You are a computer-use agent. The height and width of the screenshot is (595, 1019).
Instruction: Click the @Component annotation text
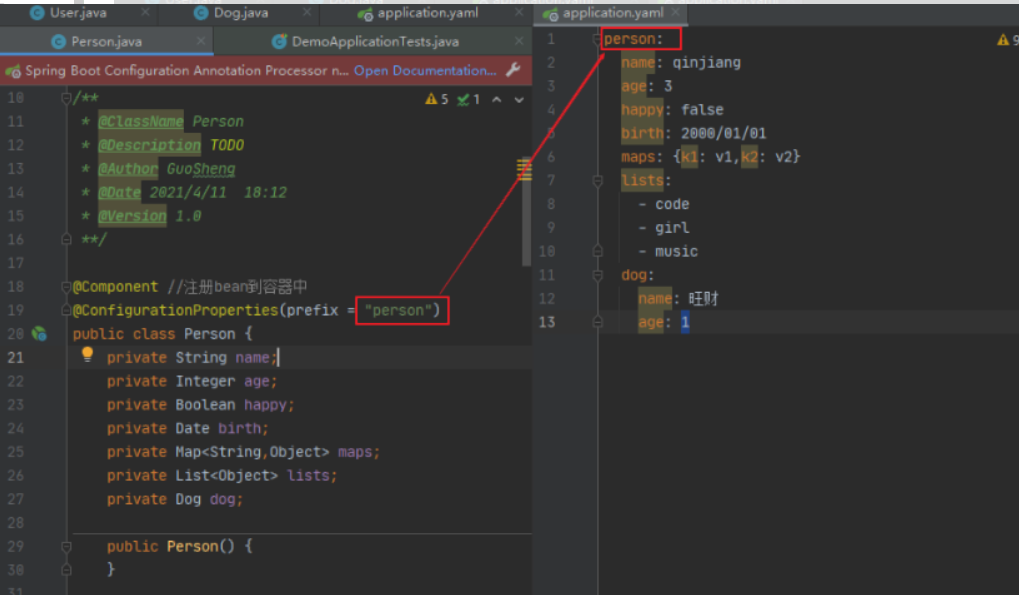pyautogui.click(x=115, y=286)
